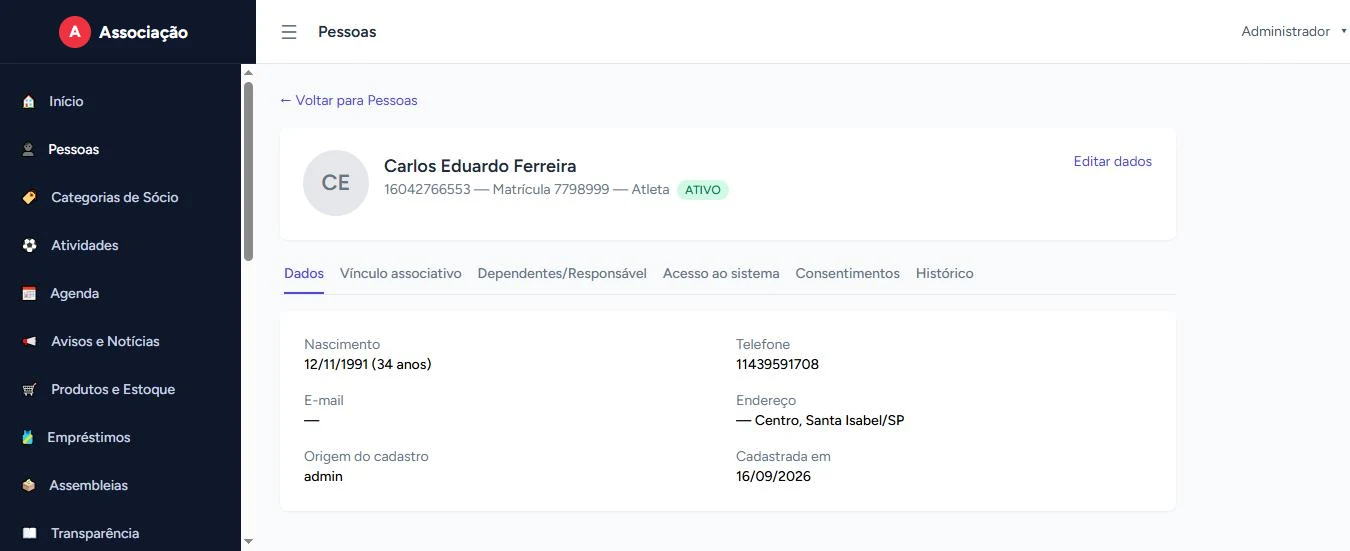This screenshot has height=551, width=1350.
Task: Click the Pessoas page header title
Action: [347, 32]
